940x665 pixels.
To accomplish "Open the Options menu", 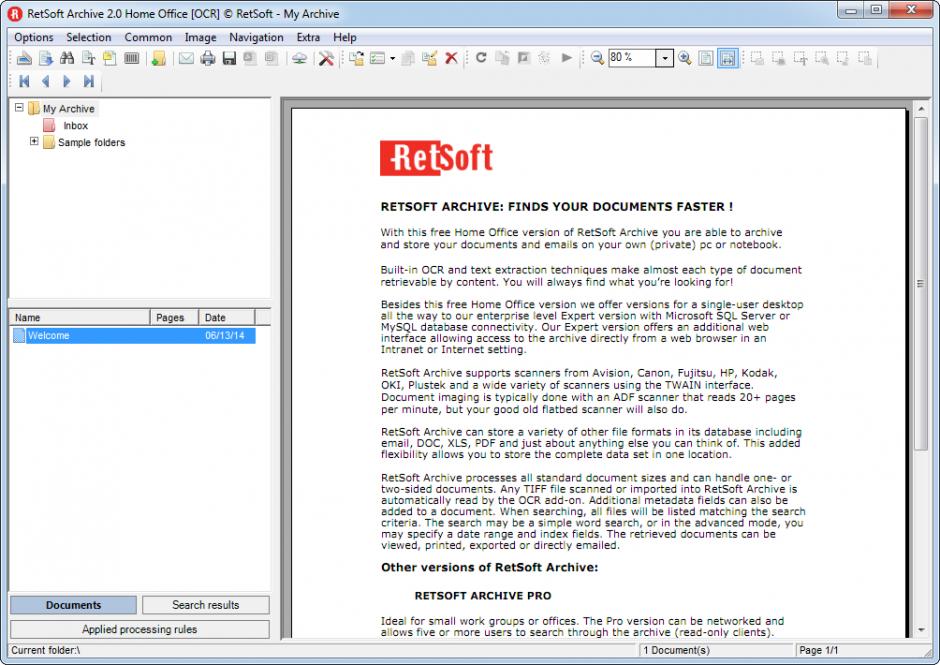I will [x=34, y=37].
